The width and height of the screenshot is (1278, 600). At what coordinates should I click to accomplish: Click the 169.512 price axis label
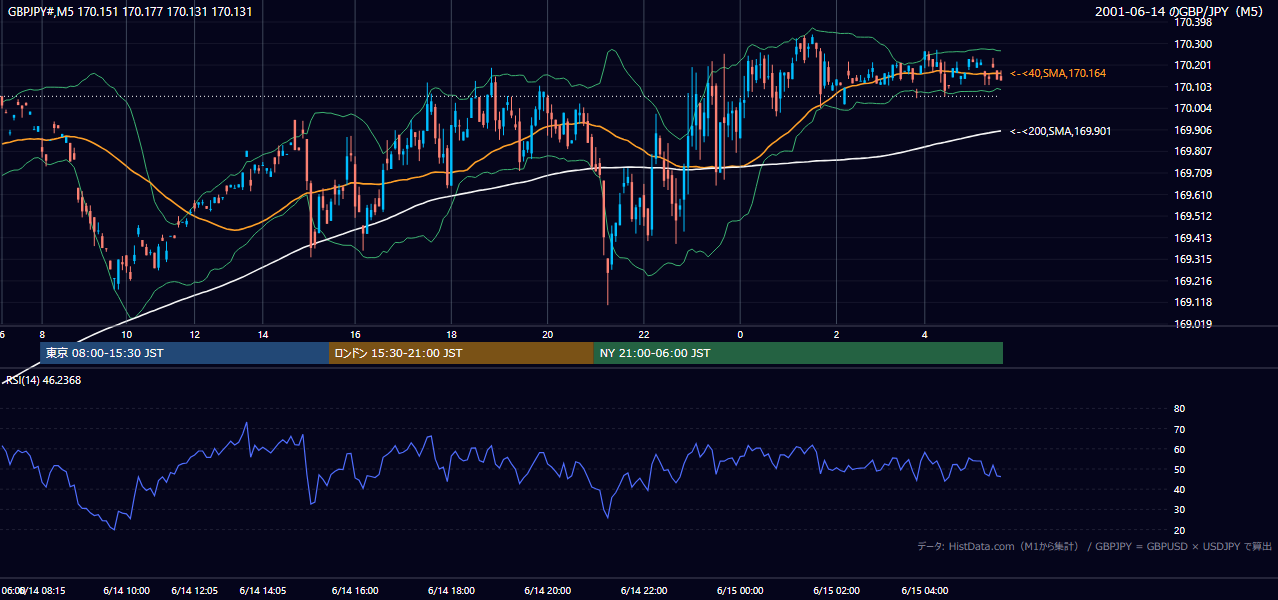1192,216
